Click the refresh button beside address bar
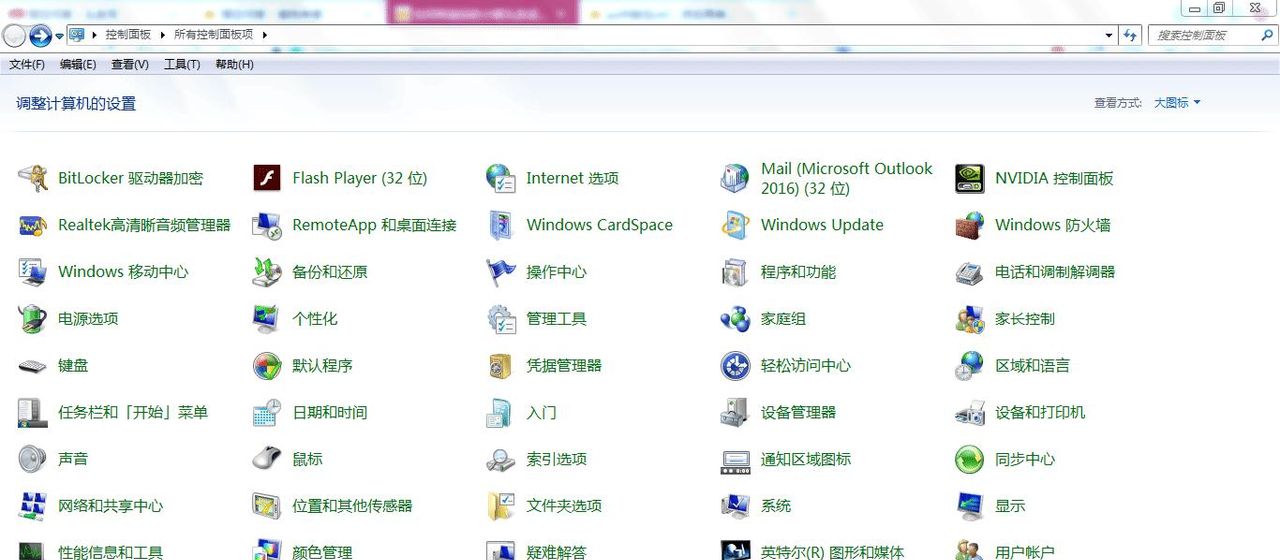Viewport: 1280px width, 560px height. 1130,35
